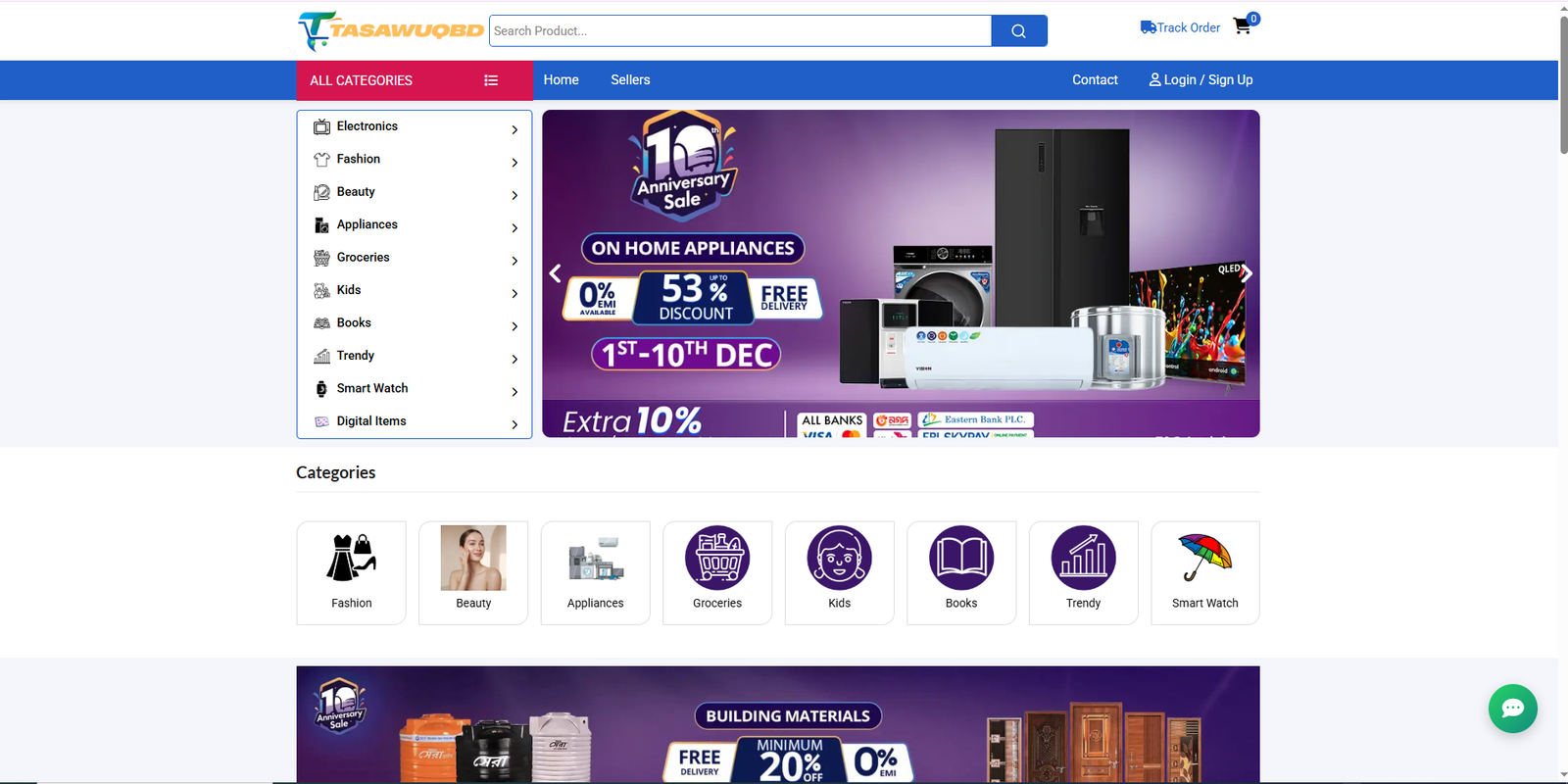The width and height of the screenshot is (1568, 784).
Task: Click the Digital Items label in sidebar
Action: coord(371,421)
